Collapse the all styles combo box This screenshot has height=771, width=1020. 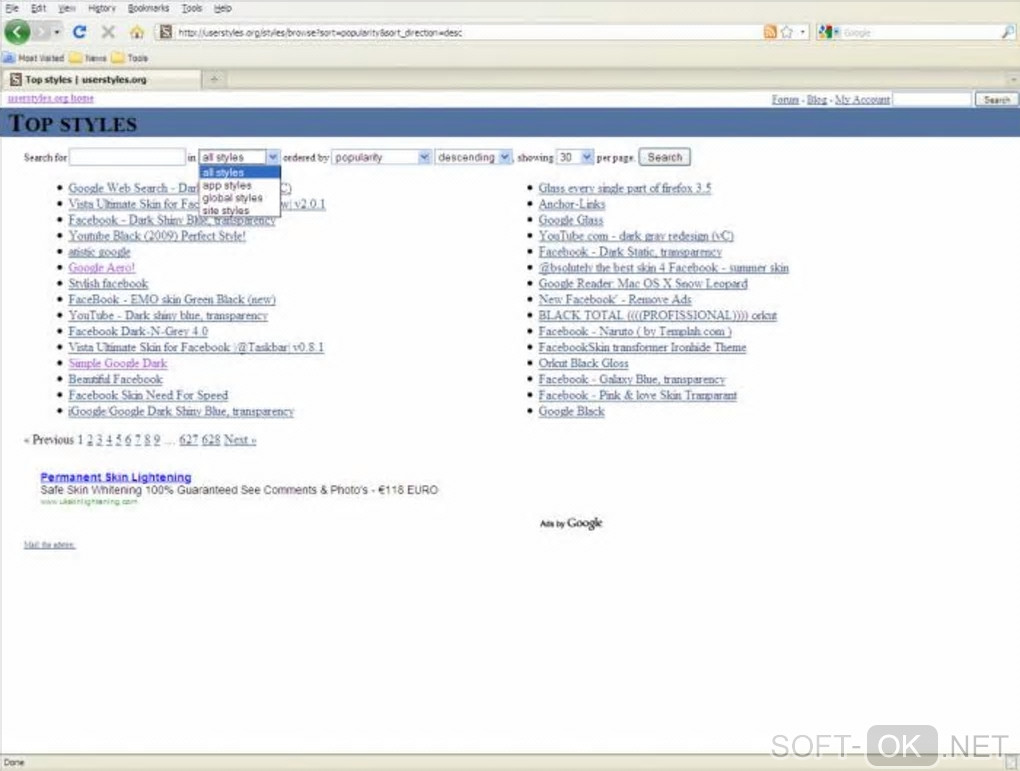pos(239,157)
